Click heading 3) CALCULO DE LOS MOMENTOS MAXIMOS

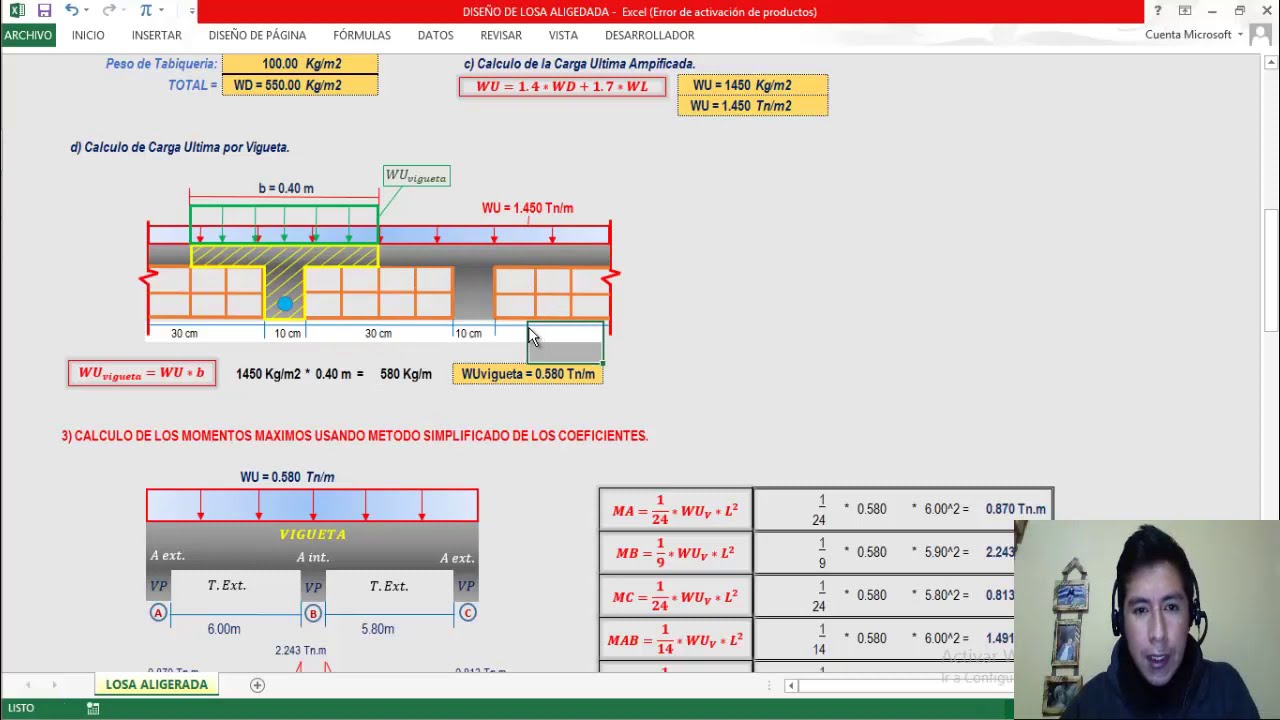[354, 436]
